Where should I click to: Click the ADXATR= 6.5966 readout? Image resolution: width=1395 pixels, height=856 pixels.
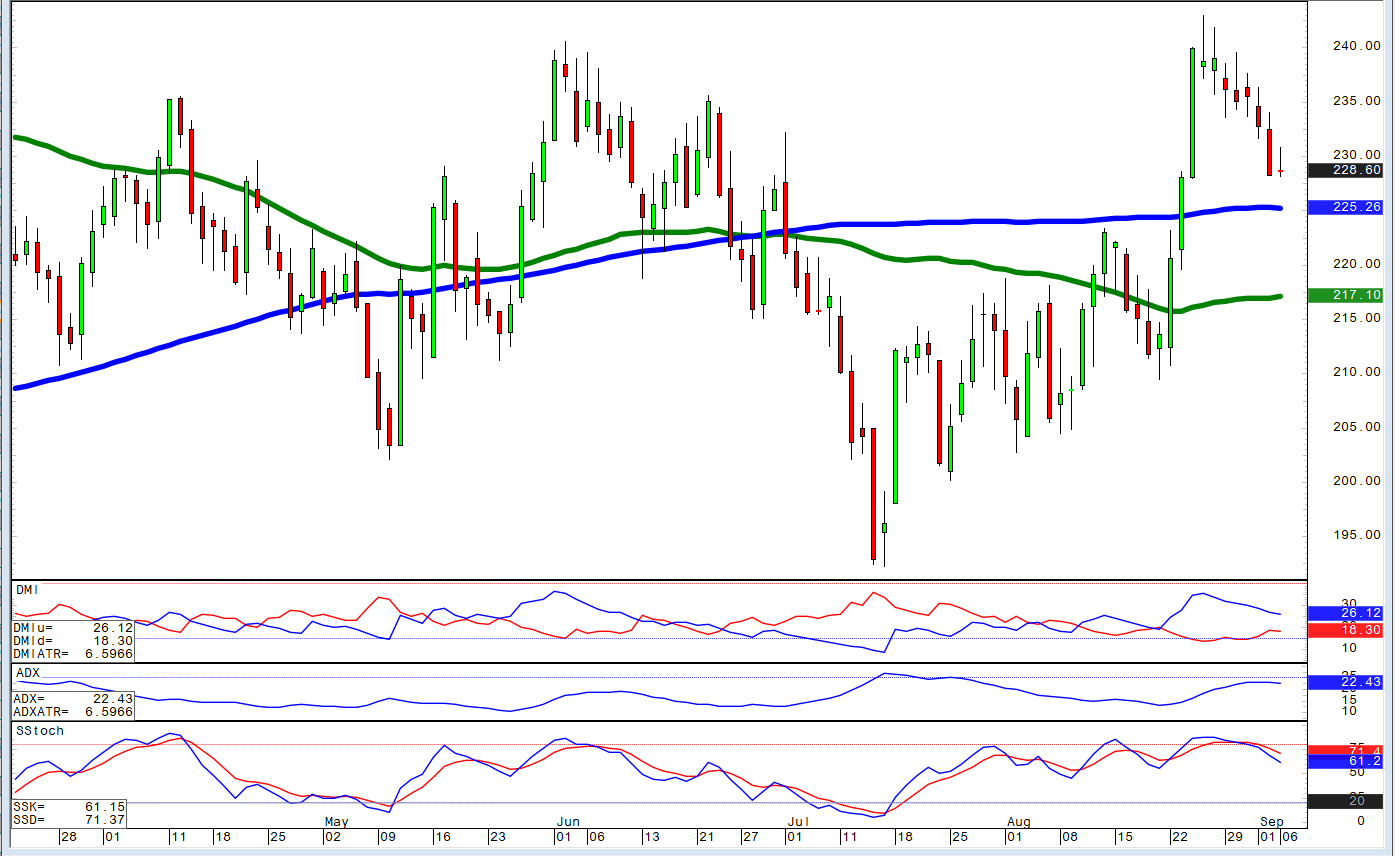(x=72, y=712)
